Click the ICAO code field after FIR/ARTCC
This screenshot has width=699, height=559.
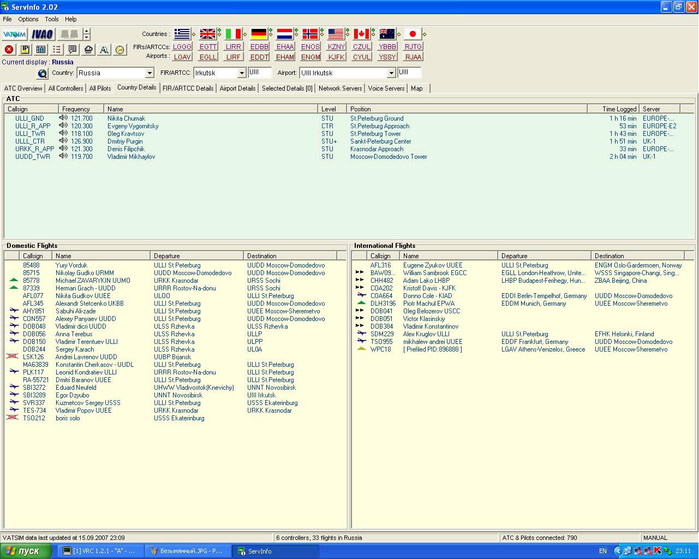point(259,73)
